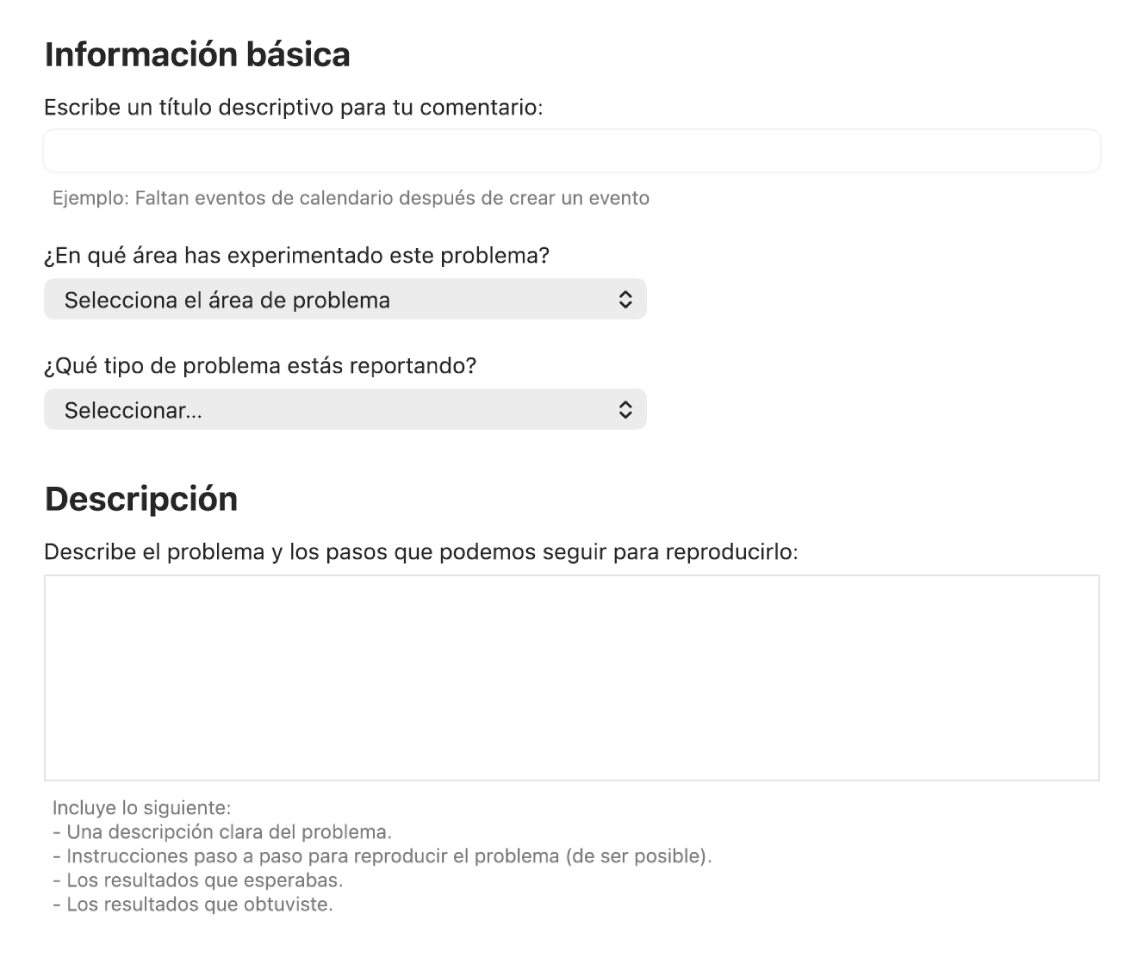Image resolution: width=1144 pixels, height=960 pixels.
Task: Click the "Información básica" heading
Action: (x=197, y=55)
